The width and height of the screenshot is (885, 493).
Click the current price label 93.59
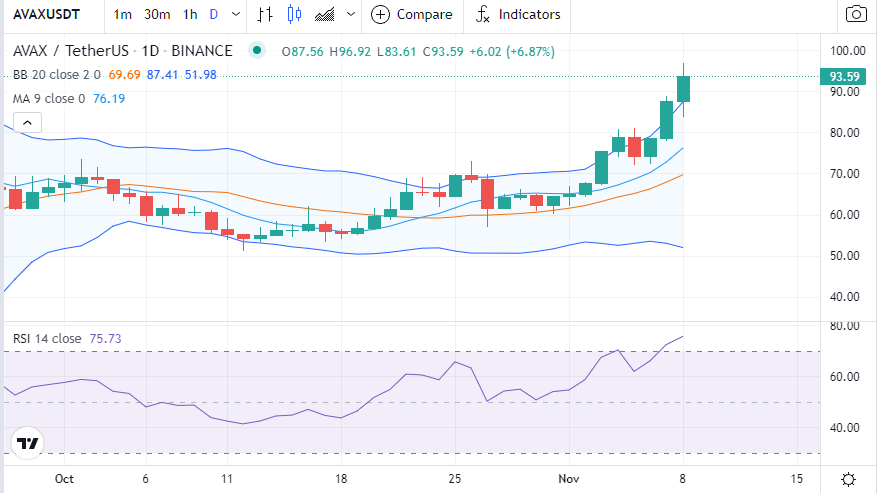click(843, 76)
